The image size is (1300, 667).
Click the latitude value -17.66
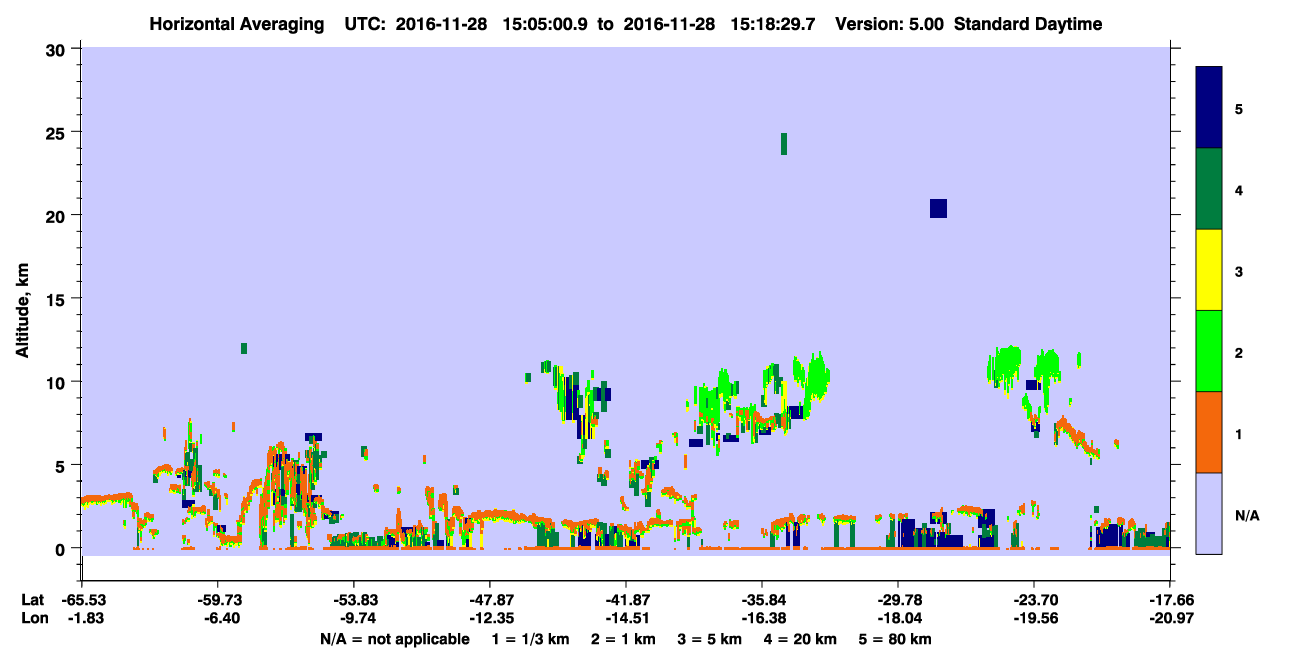pyautogui.click(x=1170, y=600)
